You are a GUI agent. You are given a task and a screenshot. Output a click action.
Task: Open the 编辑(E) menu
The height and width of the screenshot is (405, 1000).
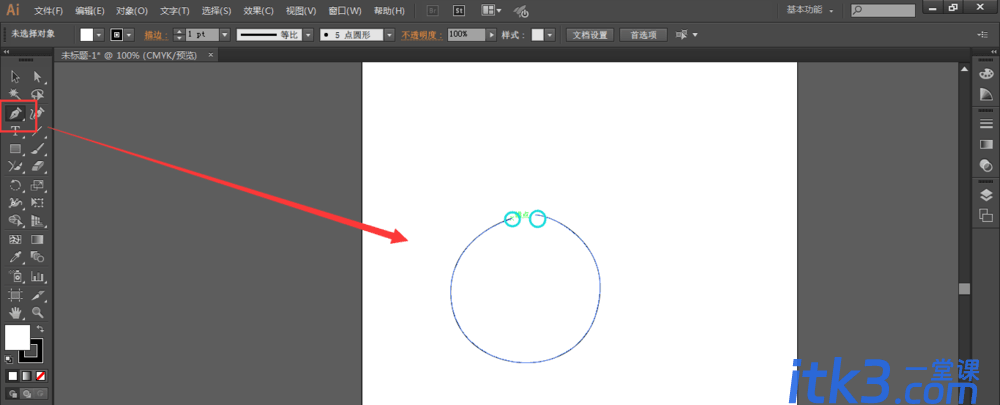coord(89,11)
